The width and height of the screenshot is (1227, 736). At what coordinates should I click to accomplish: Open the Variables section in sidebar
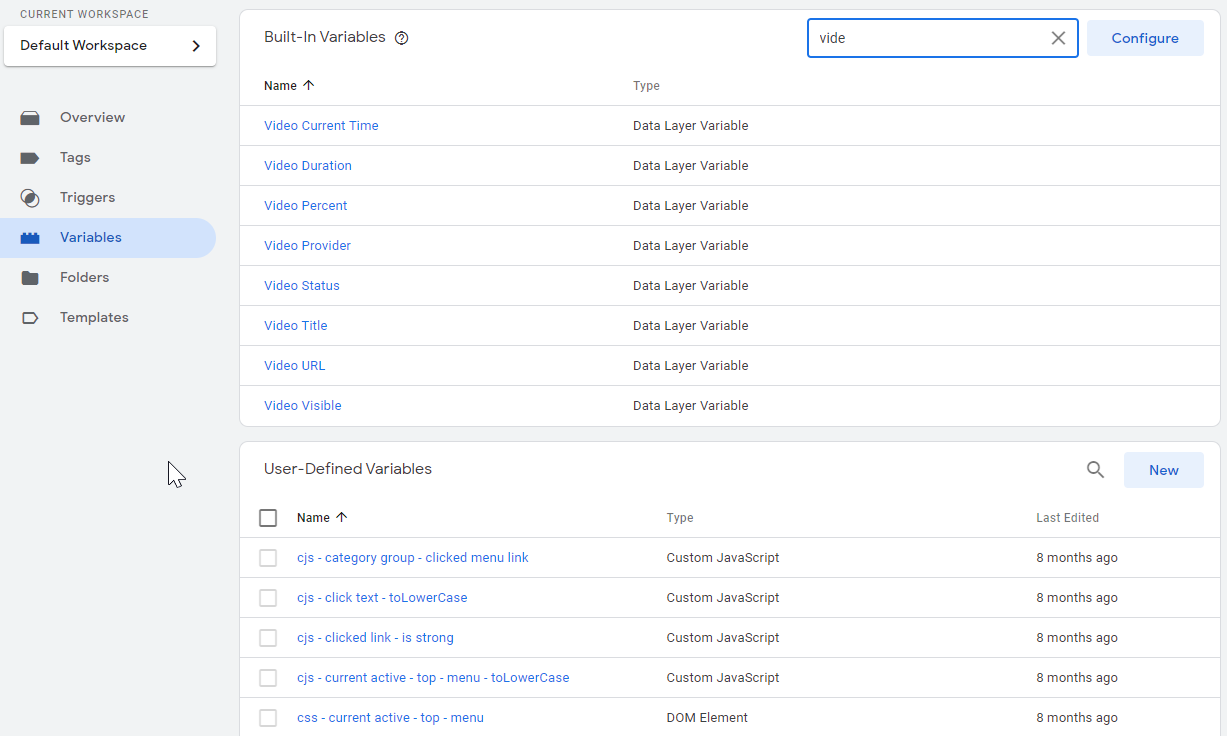pyautogui.click(x=90, y=238)
